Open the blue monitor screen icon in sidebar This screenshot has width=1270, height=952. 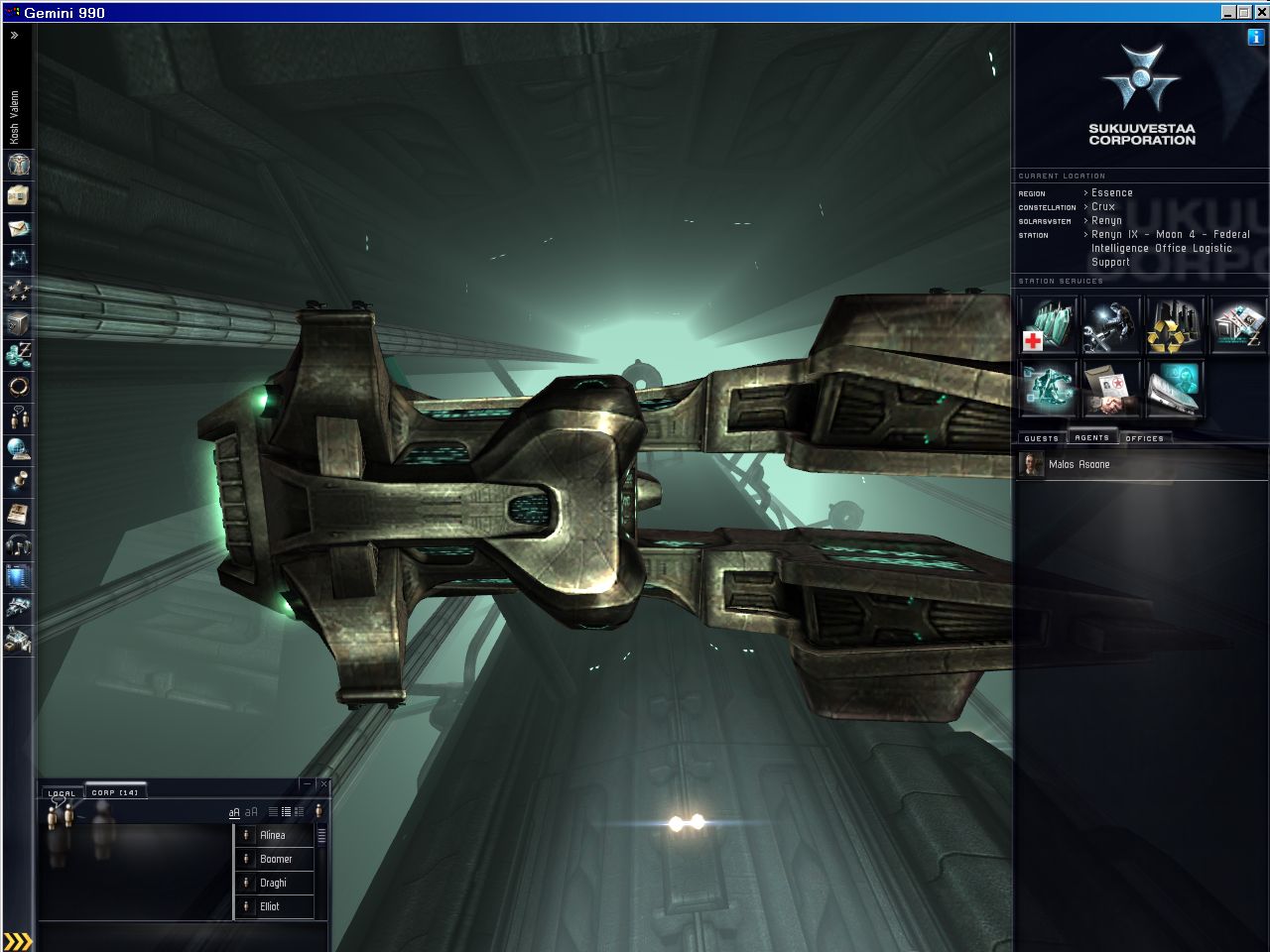point(18,576)
